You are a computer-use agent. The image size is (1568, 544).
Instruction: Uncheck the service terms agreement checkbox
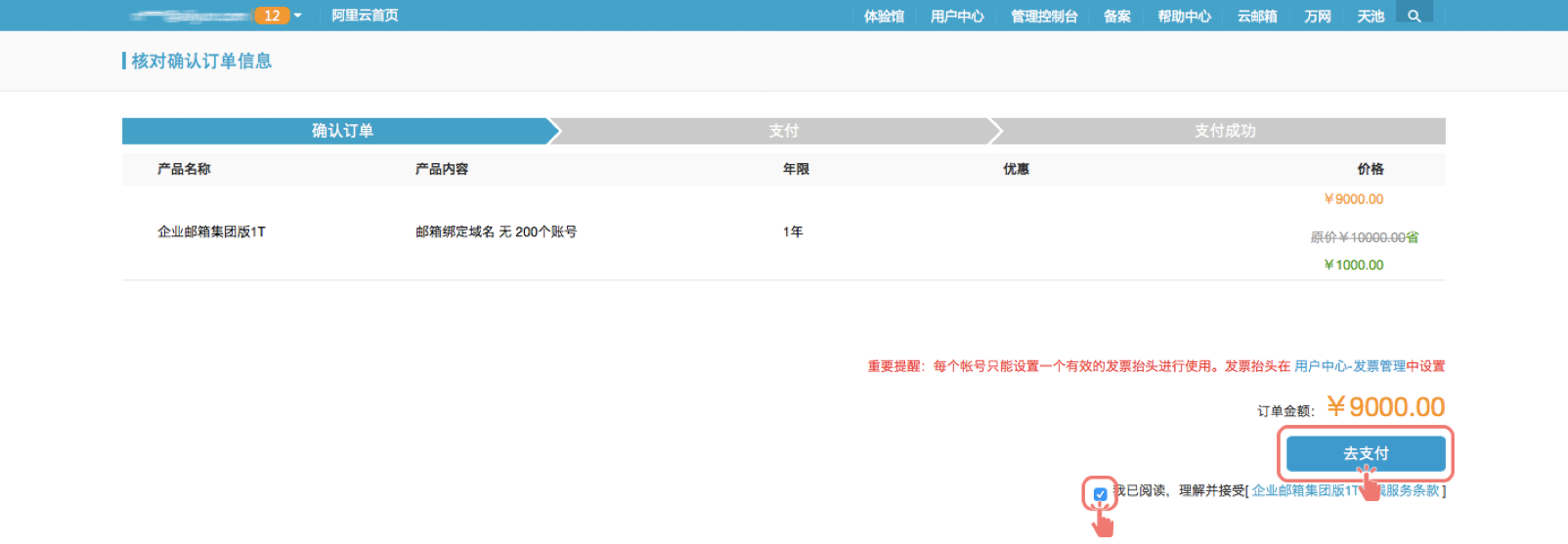(x=1100, y=494)
